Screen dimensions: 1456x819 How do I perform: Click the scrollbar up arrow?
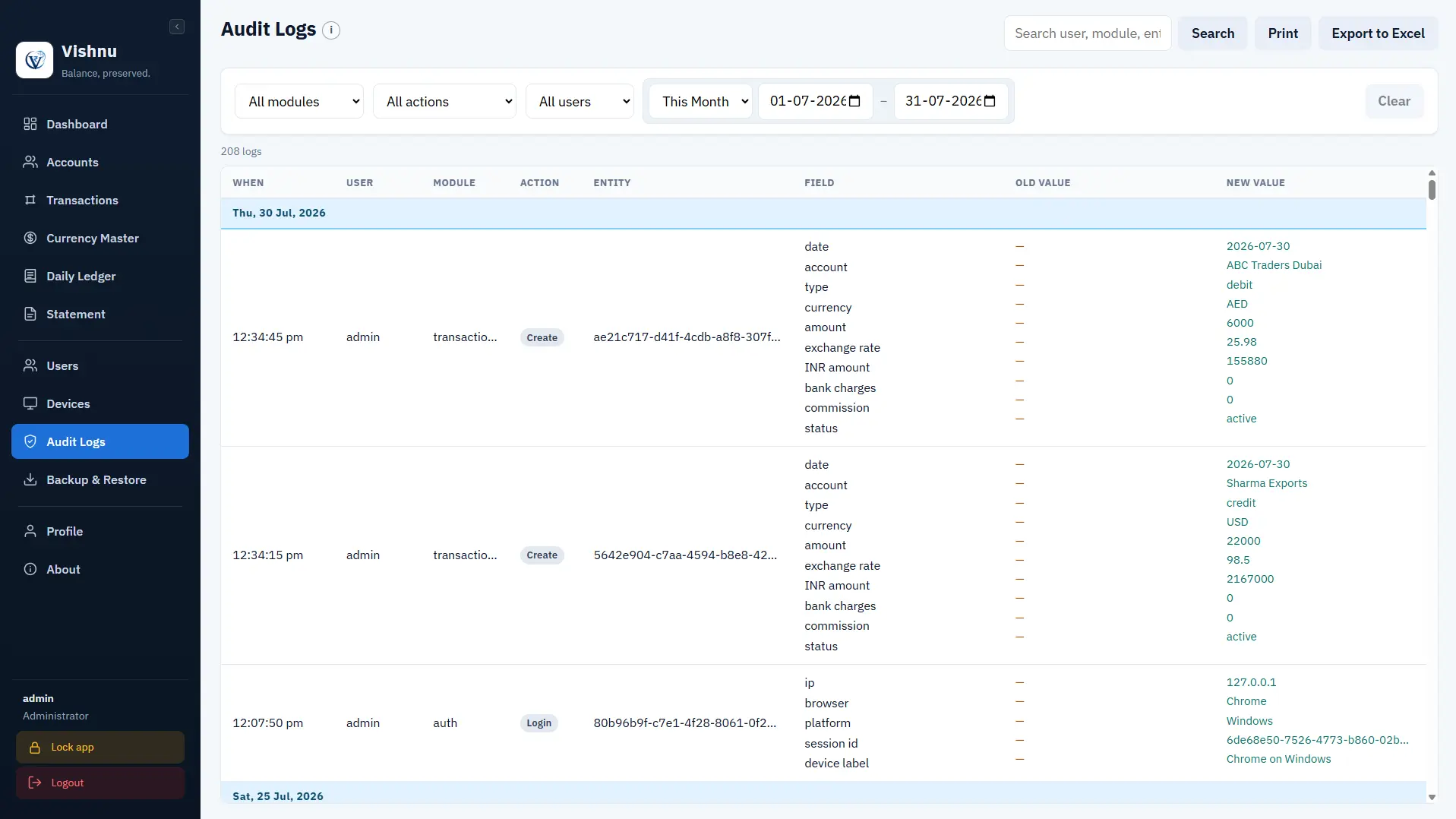1432,173
